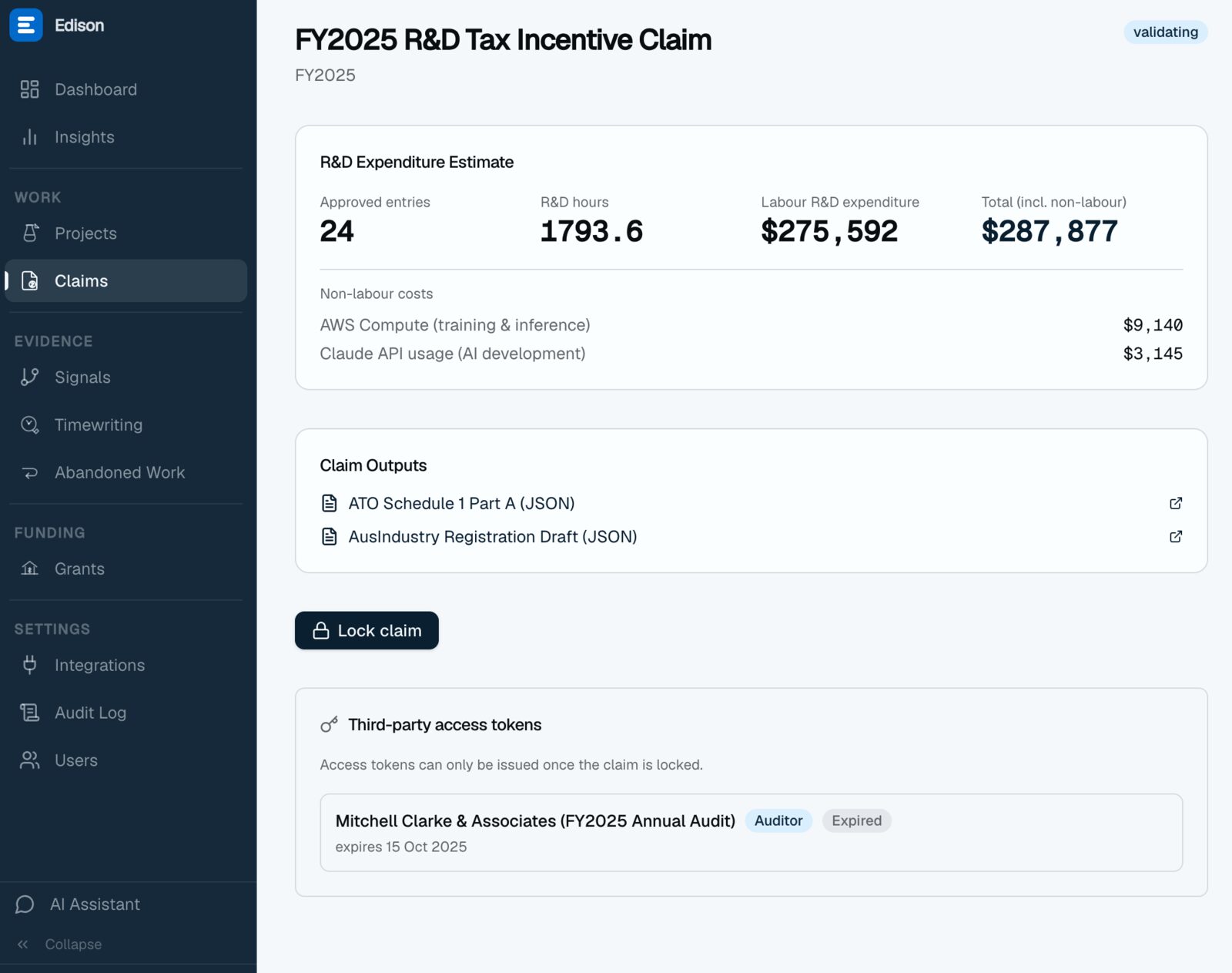Click the AI Assistant chat bubble icon

click(x=25, y=904)
